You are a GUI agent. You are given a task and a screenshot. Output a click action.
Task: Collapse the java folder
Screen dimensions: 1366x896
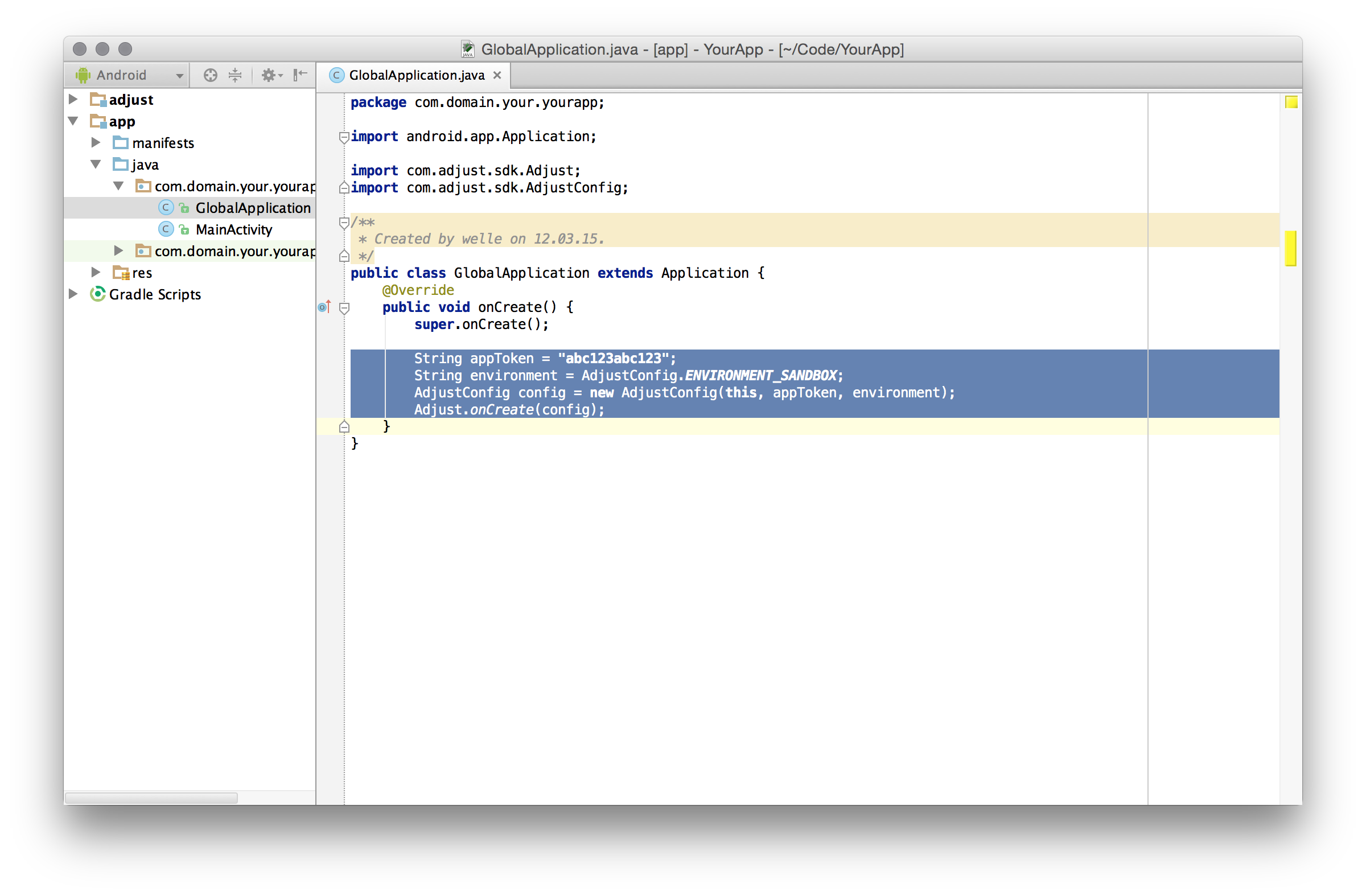[96, 164]
